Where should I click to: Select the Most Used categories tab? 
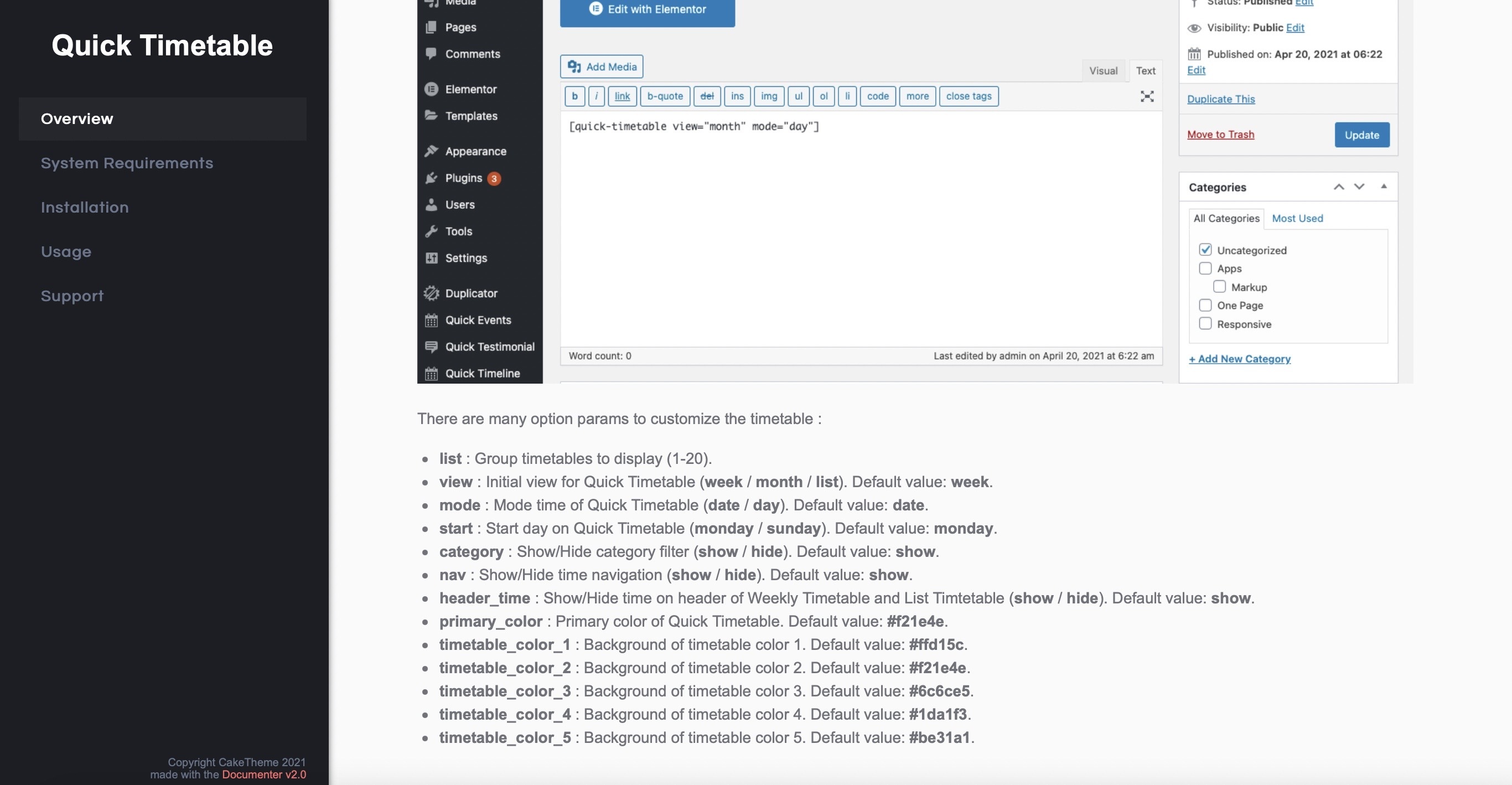(1297, 219)
